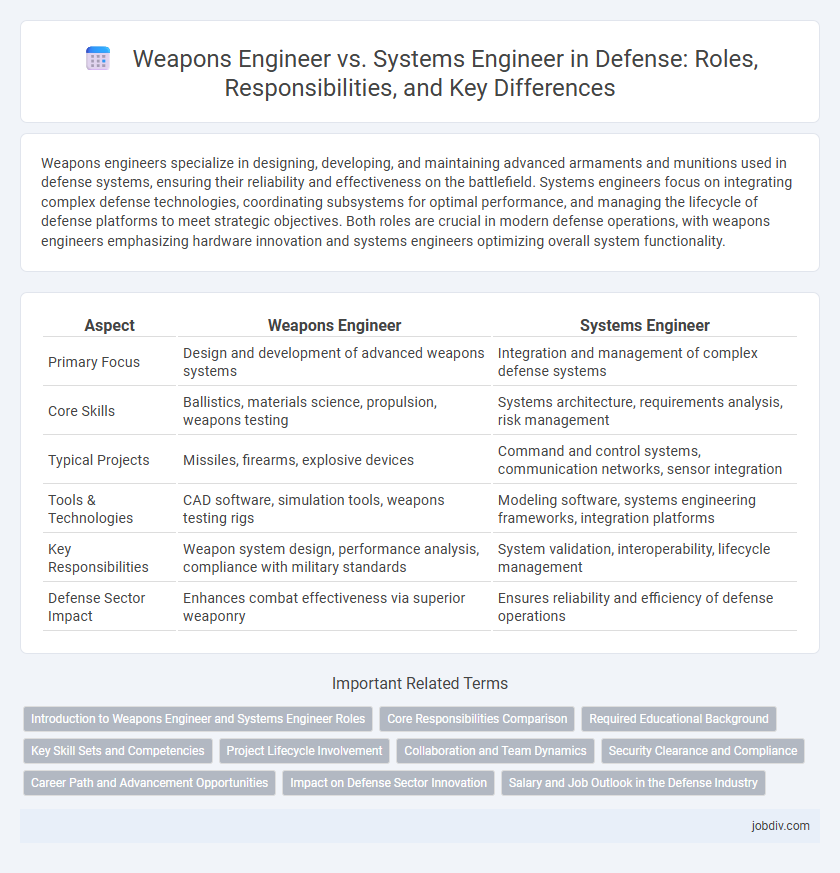Open 'Career Path and Advancement Opportunities' tag
This screenshot has height=873, width=840.
[x=149, y=782]
